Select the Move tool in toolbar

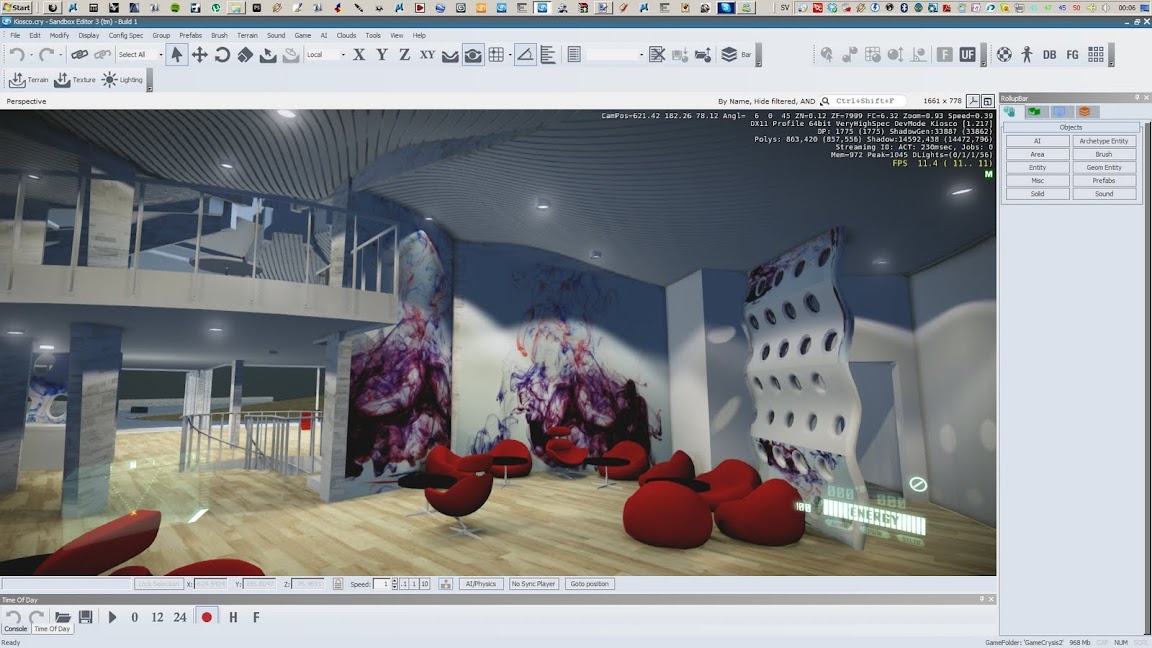199,55
